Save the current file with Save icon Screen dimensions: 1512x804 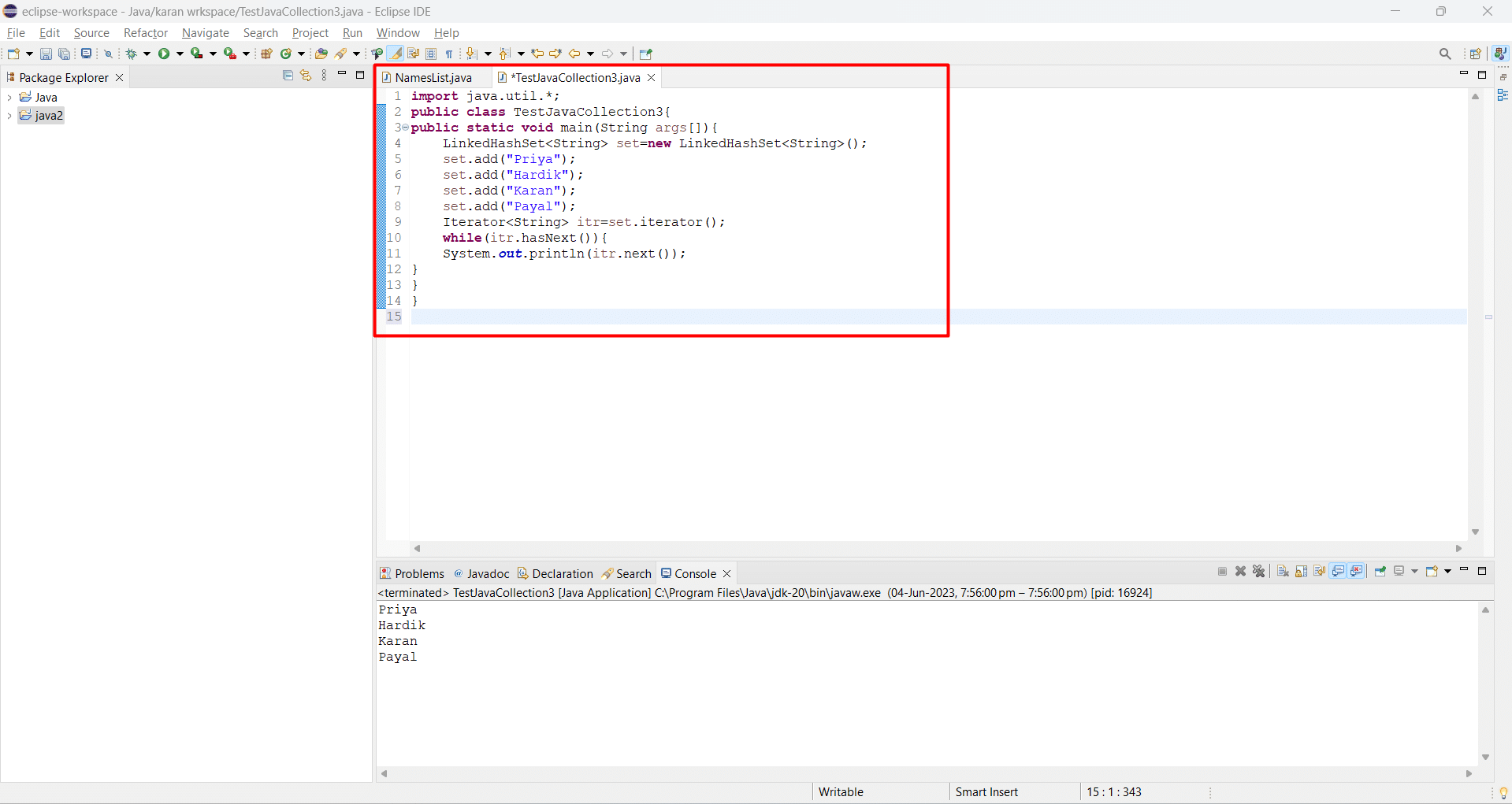[46, 54]
